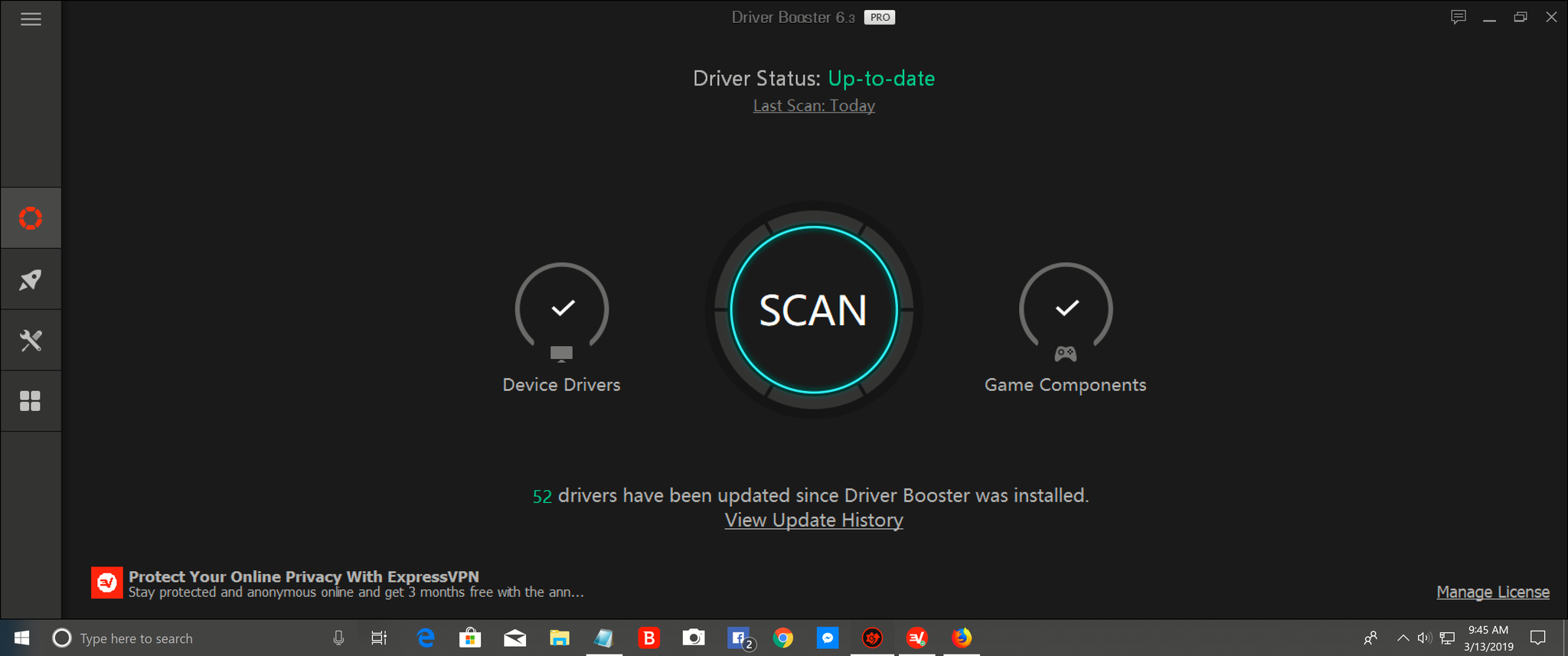Image resolution: width=1568 pixels, height=656 pixels.
Task: Open the Windows Start menu
Action: pyautogui.click(x=21, y=638)
